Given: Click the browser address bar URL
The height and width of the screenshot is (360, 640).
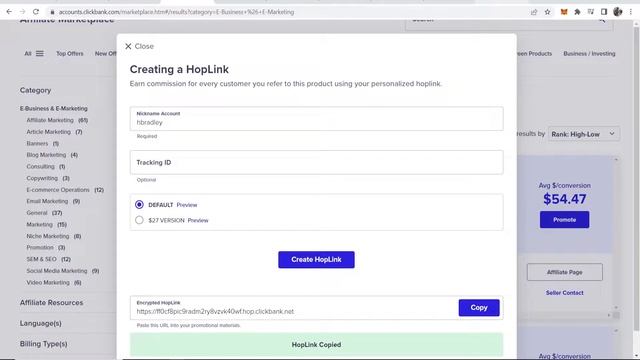Looking at the screenshot, I should [x=176, y=12].
